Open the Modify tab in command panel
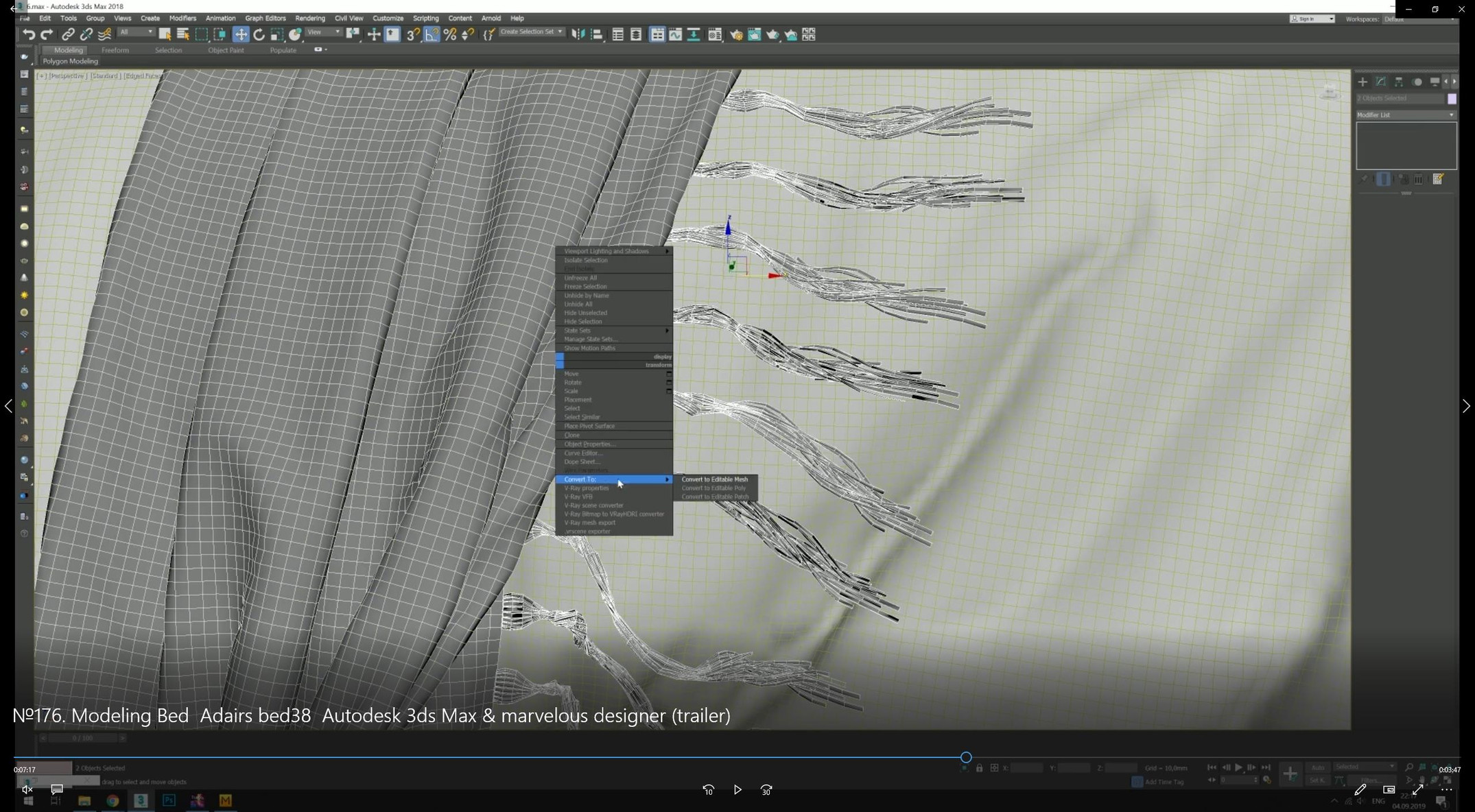This screenshot has width=1475, height=812. 1381,82
